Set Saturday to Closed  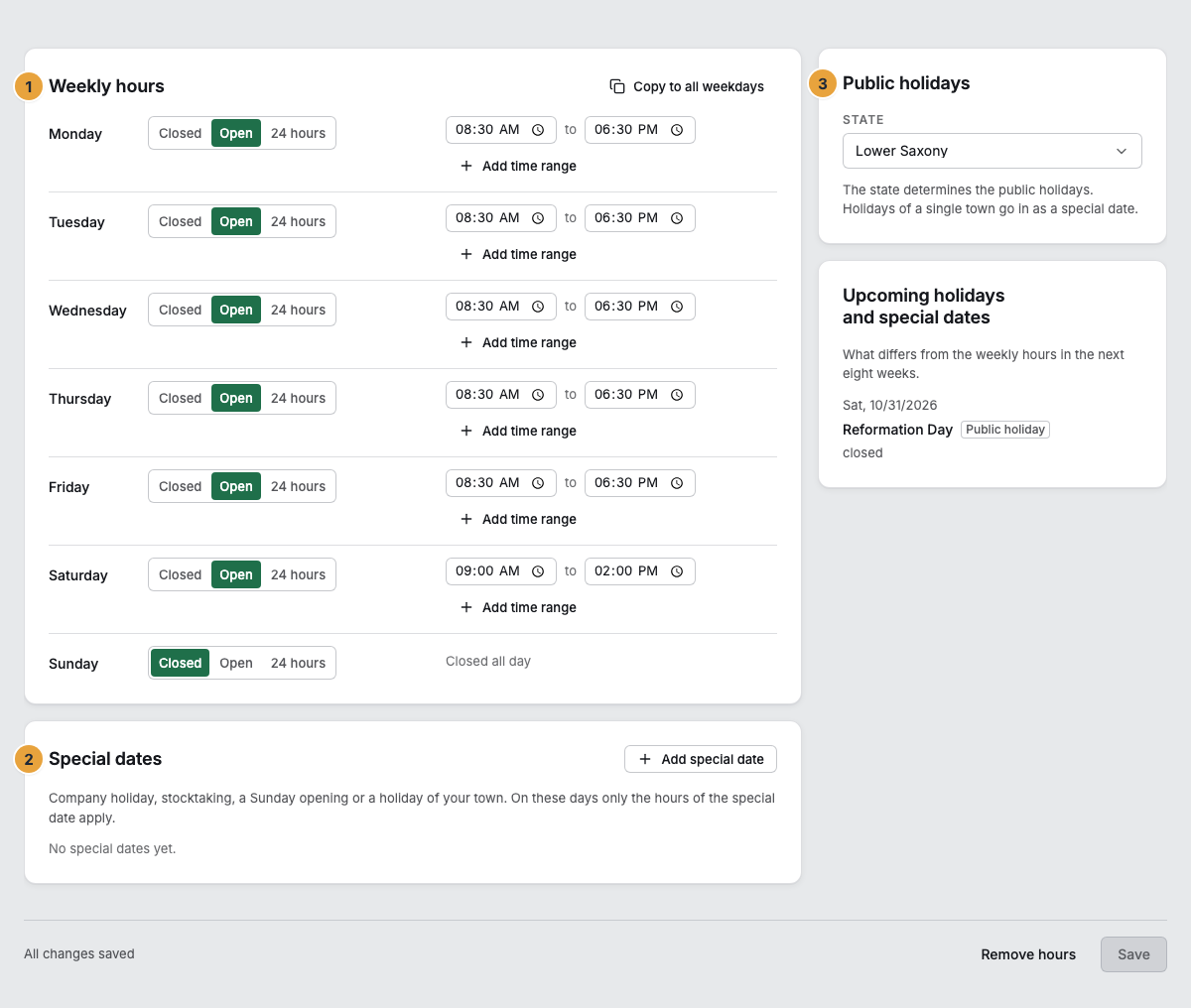point(180,574)
